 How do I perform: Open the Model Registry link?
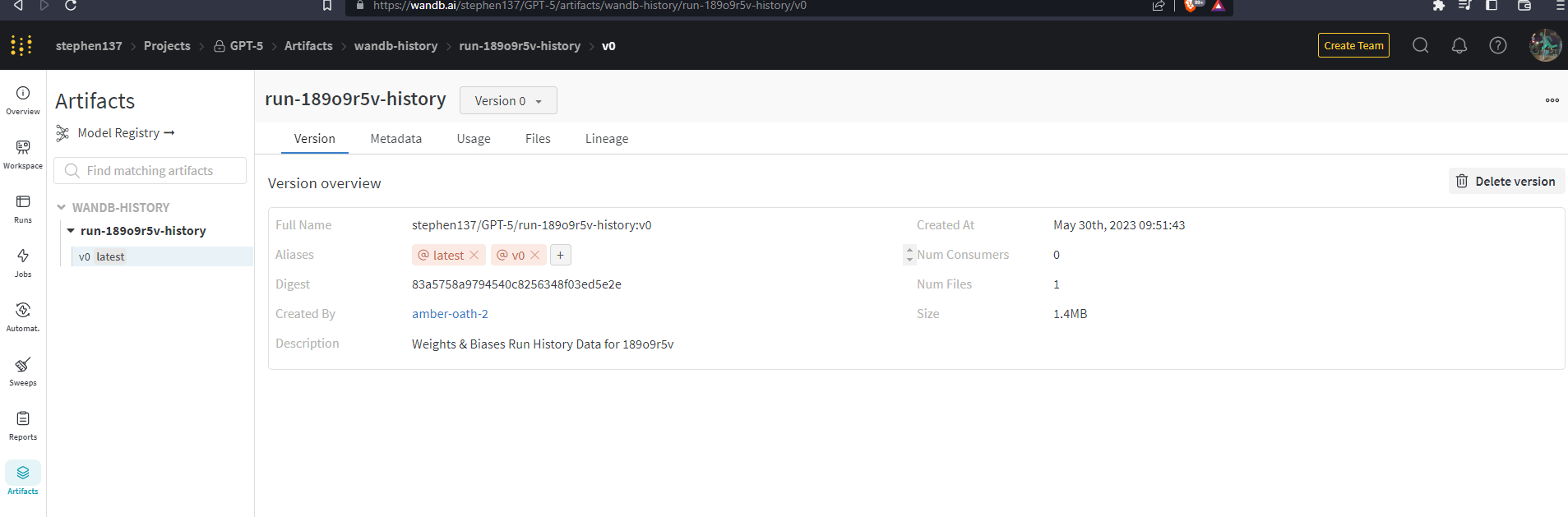[115, 133]
